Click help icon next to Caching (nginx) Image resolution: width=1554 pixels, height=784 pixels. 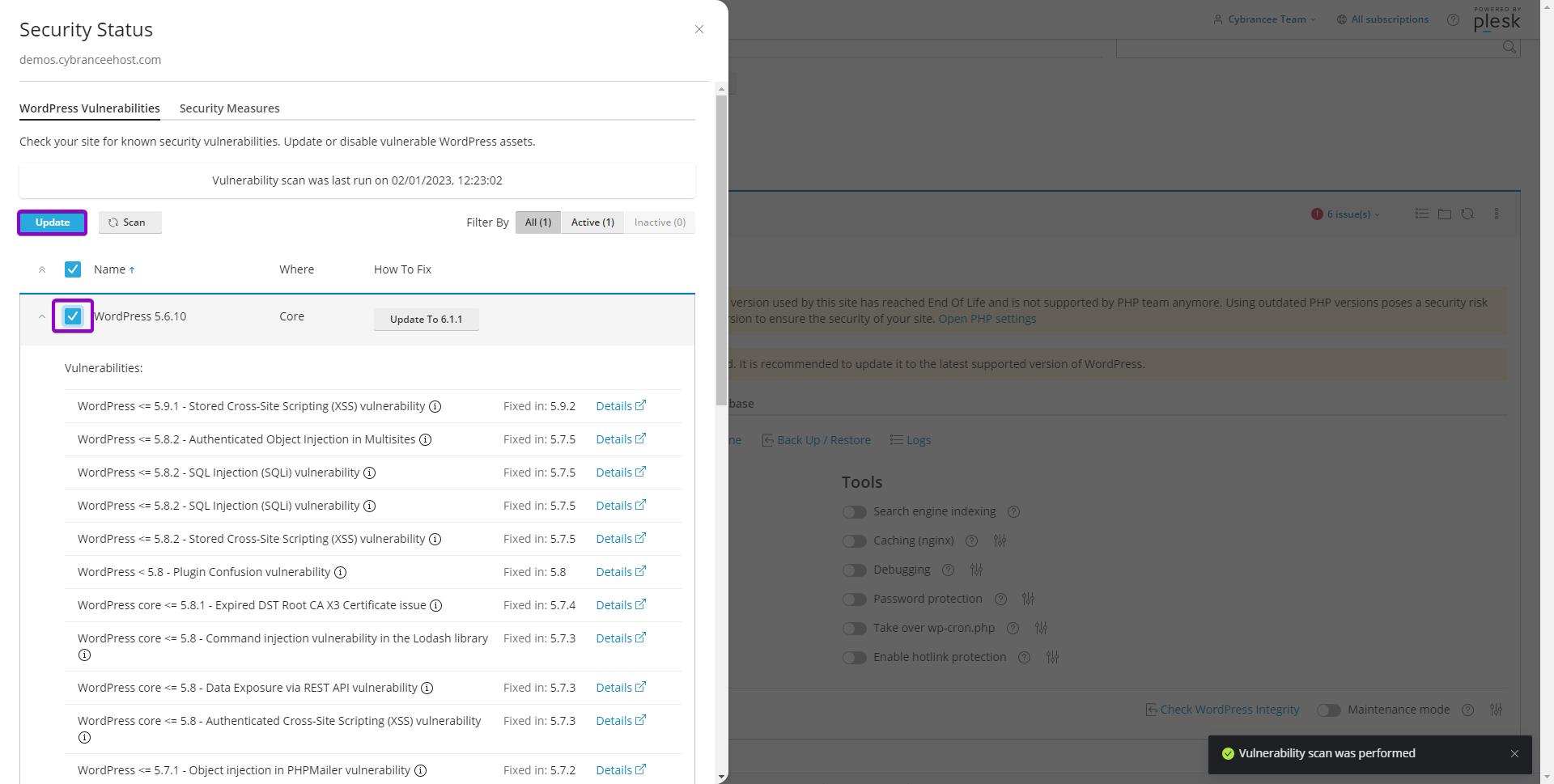971,541
